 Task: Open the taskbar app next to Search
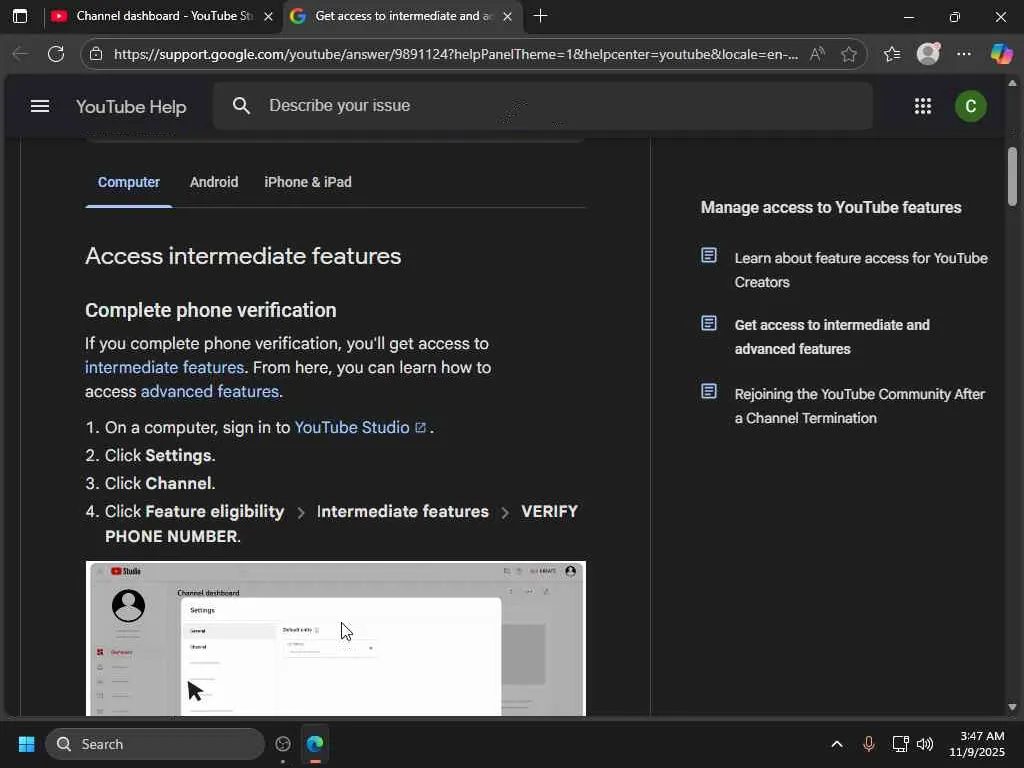point(283,744)
